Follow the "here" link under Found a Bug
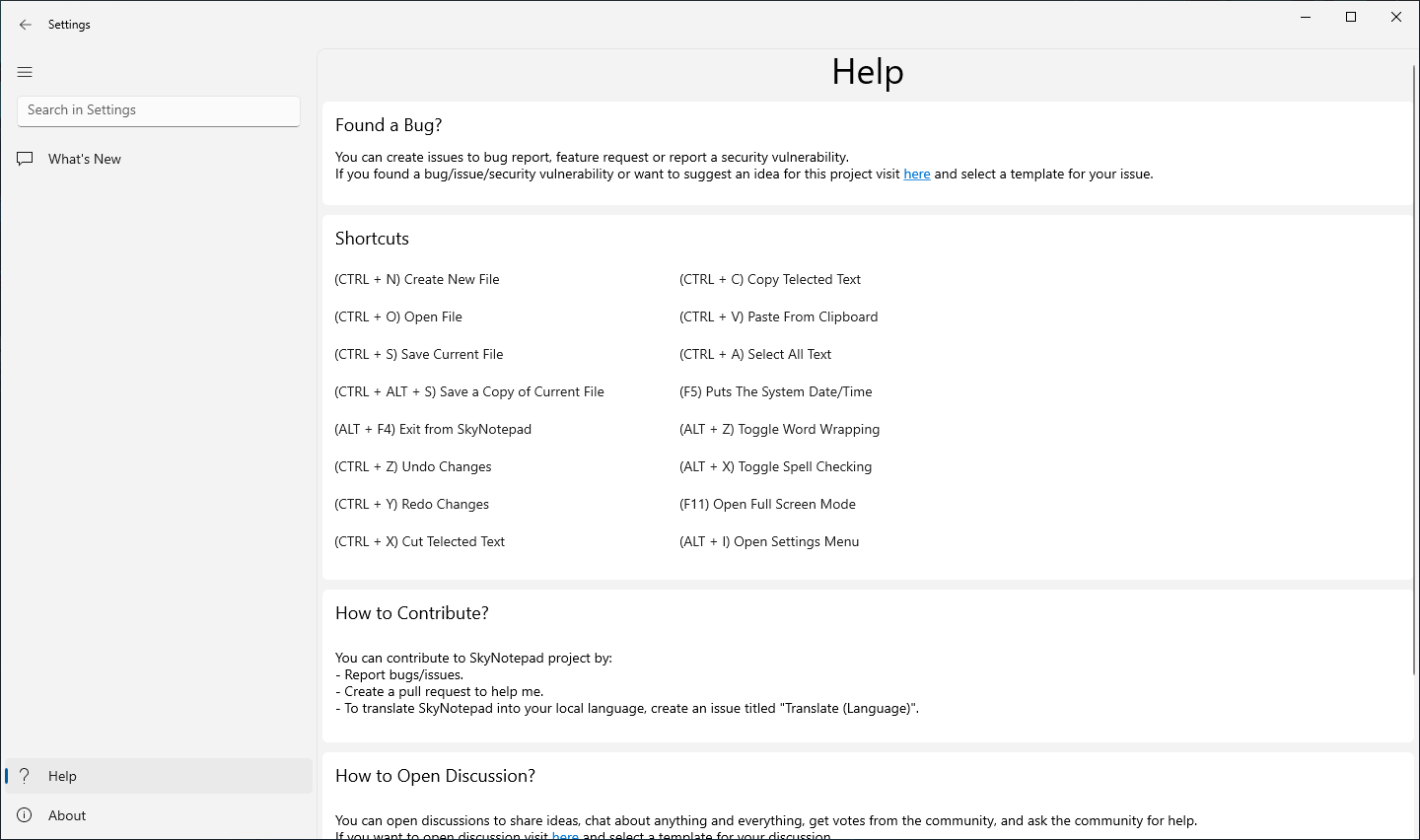This screenshot has height=840, width=1420. 917,175
